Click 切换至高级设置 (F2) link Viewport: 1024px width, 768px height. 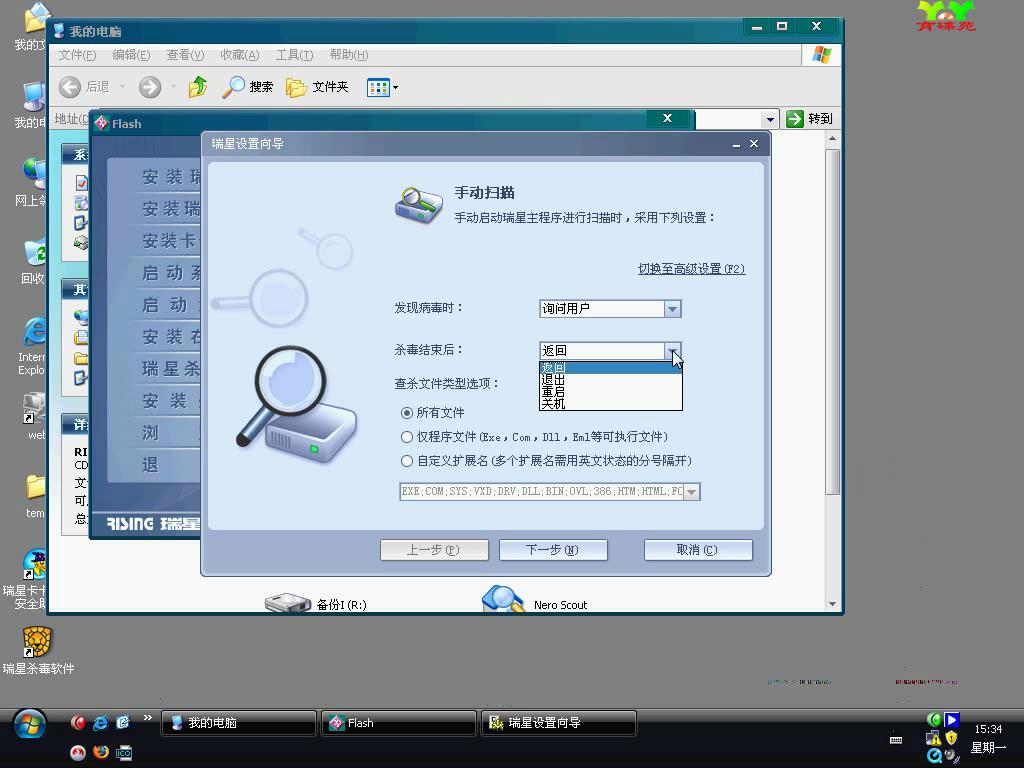pos(692,269)
